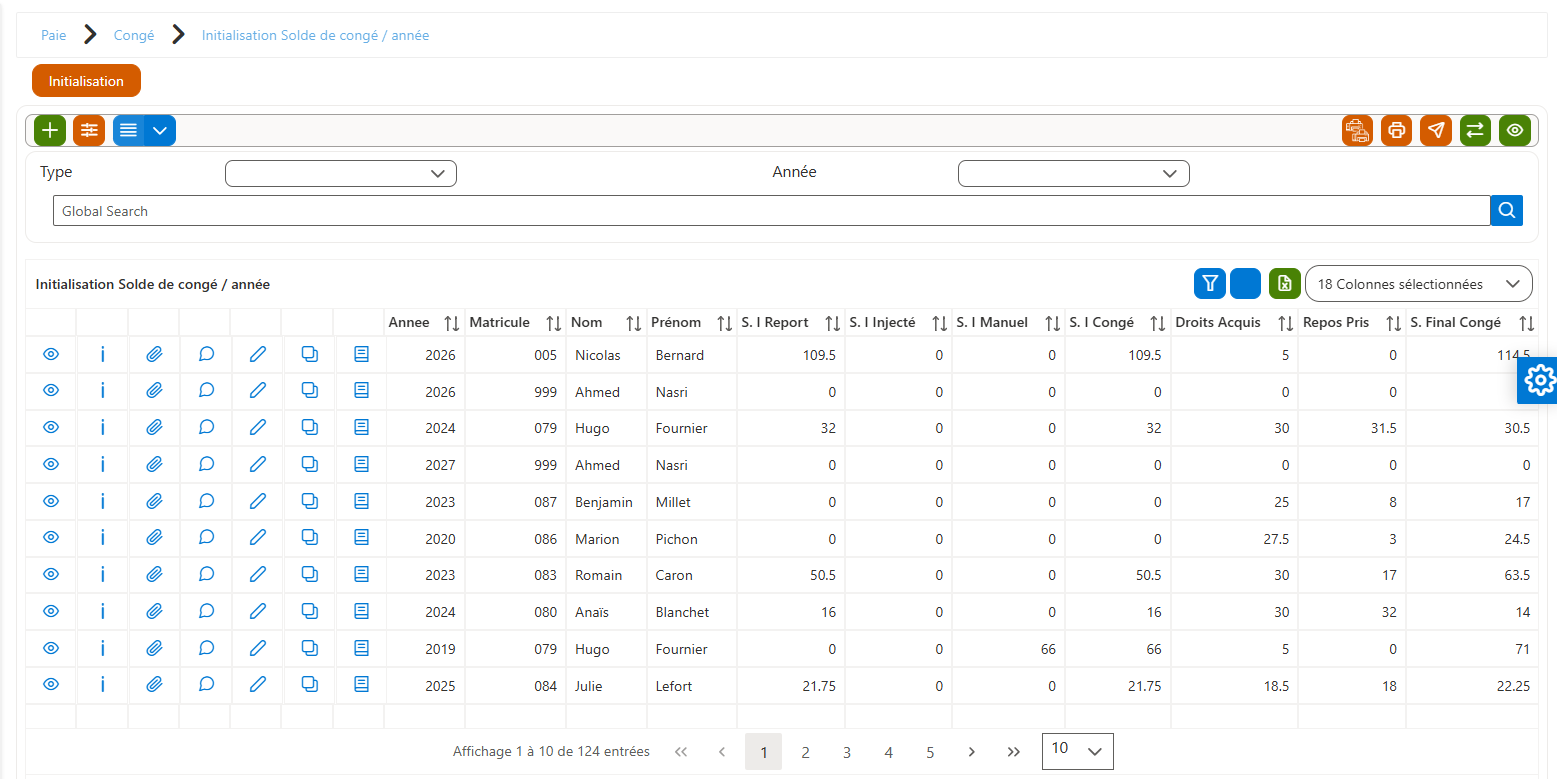Open the settings gear on right edge

pyautogui.click(x=1538, y=380)
